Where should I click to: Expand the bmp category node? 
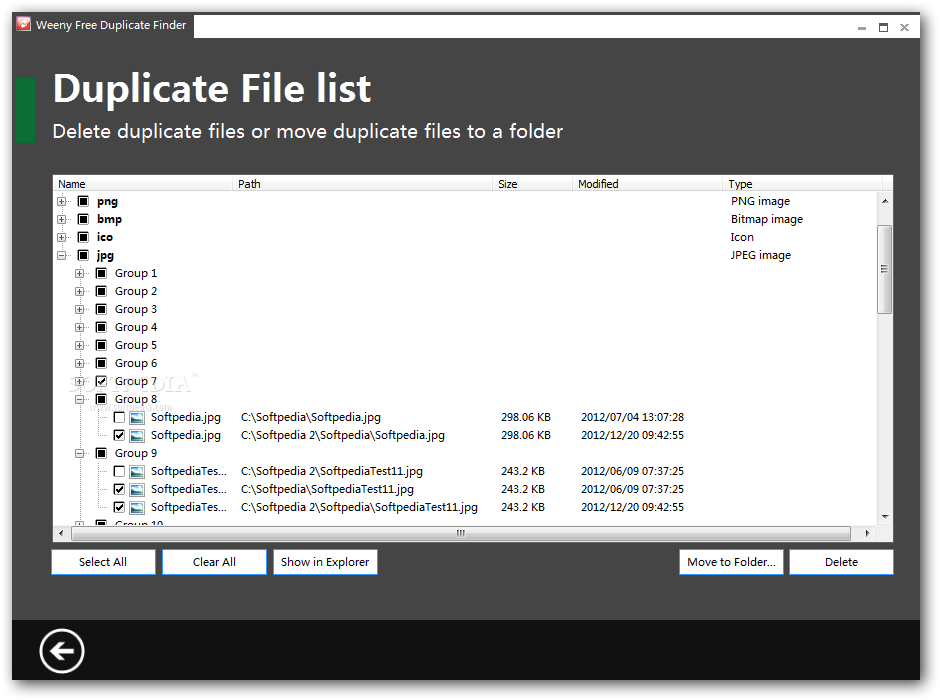(x=62, y=219)
